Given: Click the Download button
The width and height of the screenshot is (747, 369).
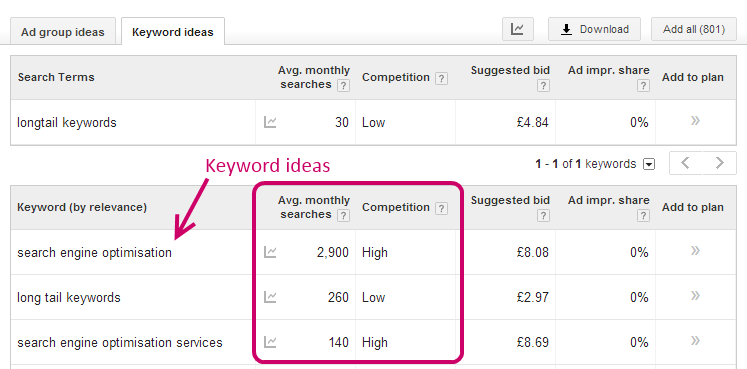Looking at the screenshot, I should [x=594, y=30].
